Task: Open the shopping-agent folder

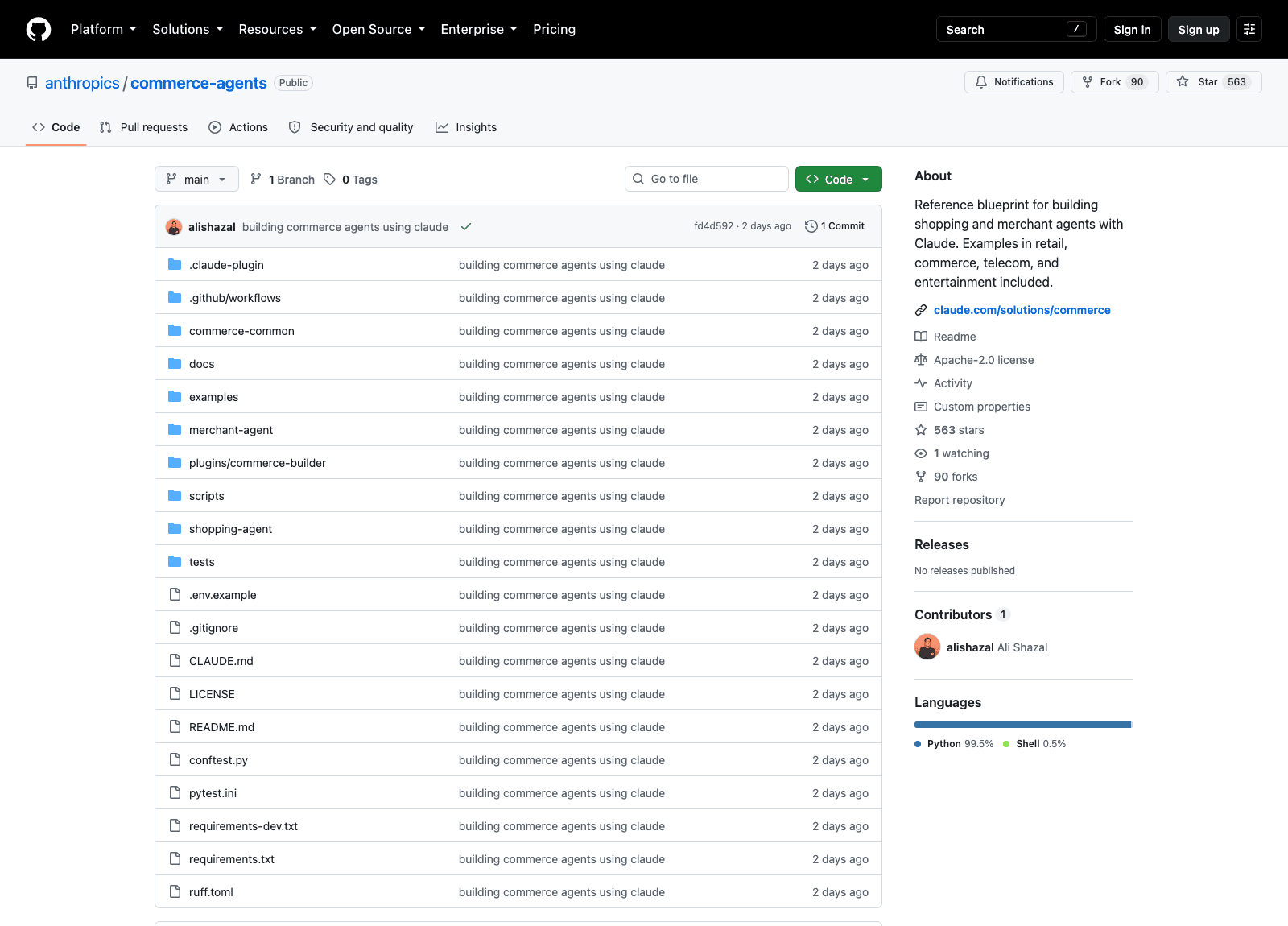Action: [x=230, y=529]
